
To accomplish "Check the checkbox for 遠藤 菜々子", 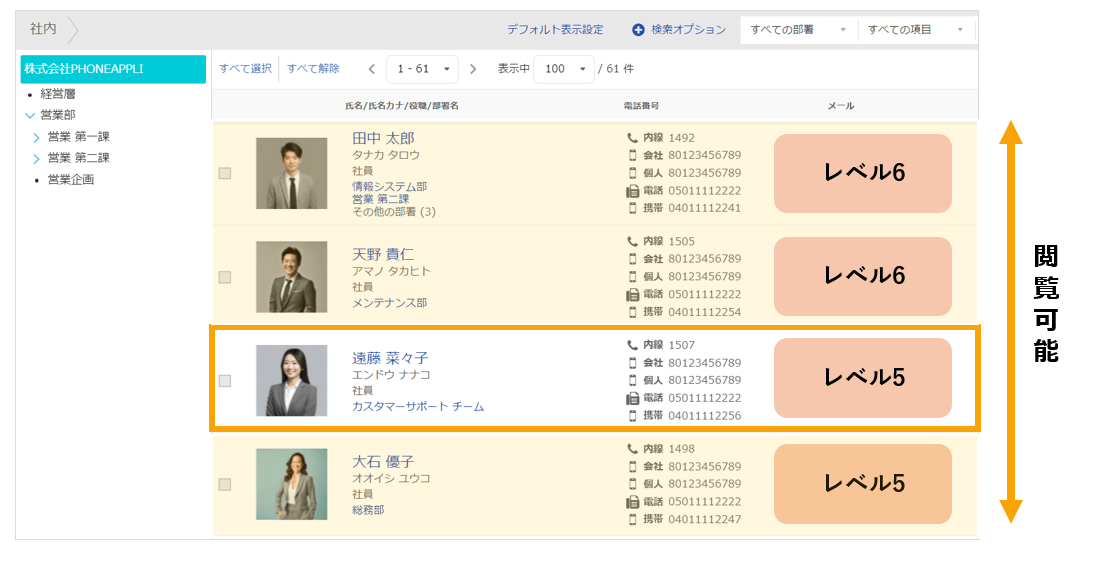I will pos(225,381).
